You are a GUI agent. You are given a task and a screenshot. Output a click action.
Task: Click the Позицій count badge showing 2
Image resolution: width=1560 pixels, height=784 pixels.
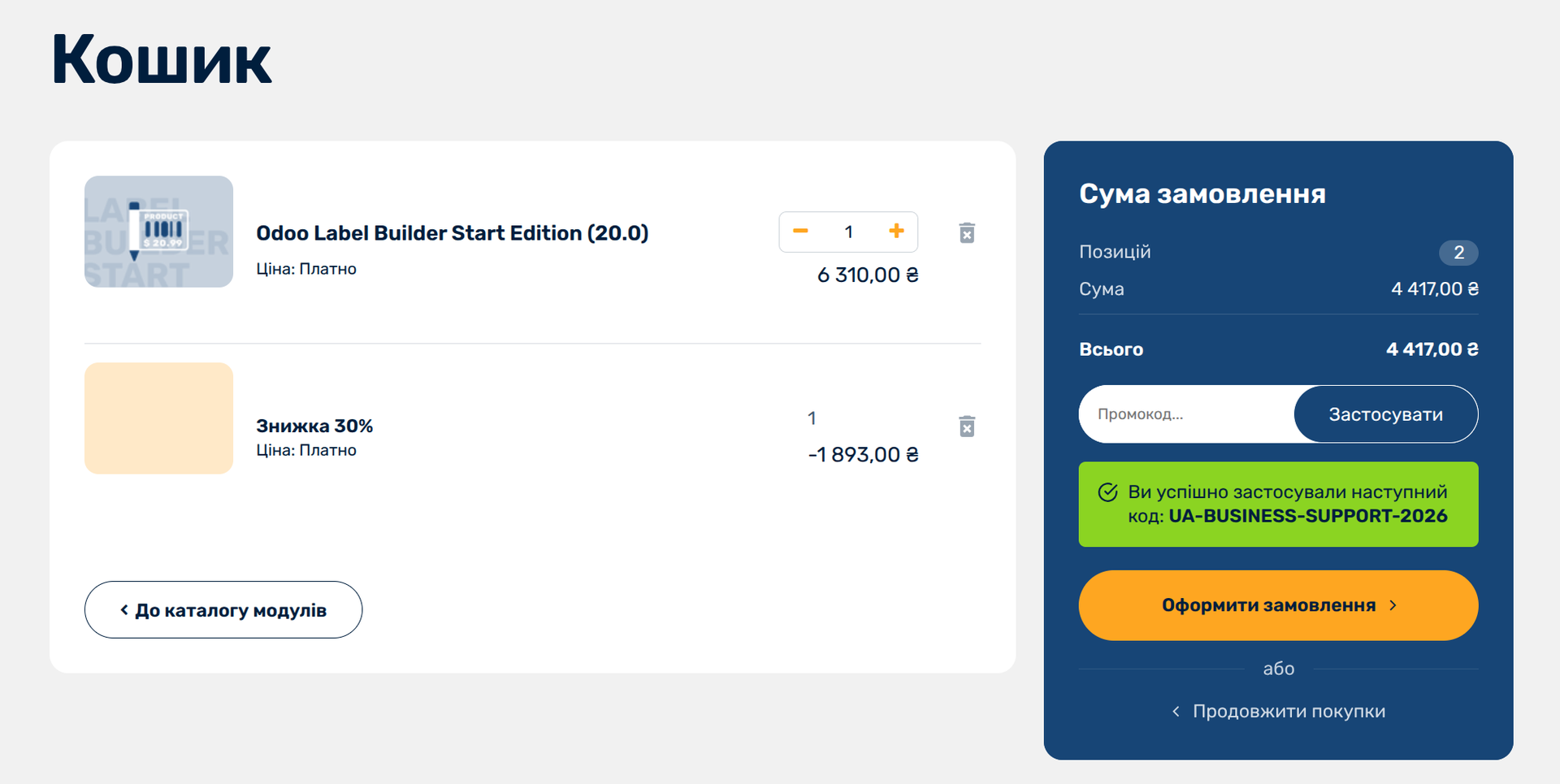click(1458, 253)
